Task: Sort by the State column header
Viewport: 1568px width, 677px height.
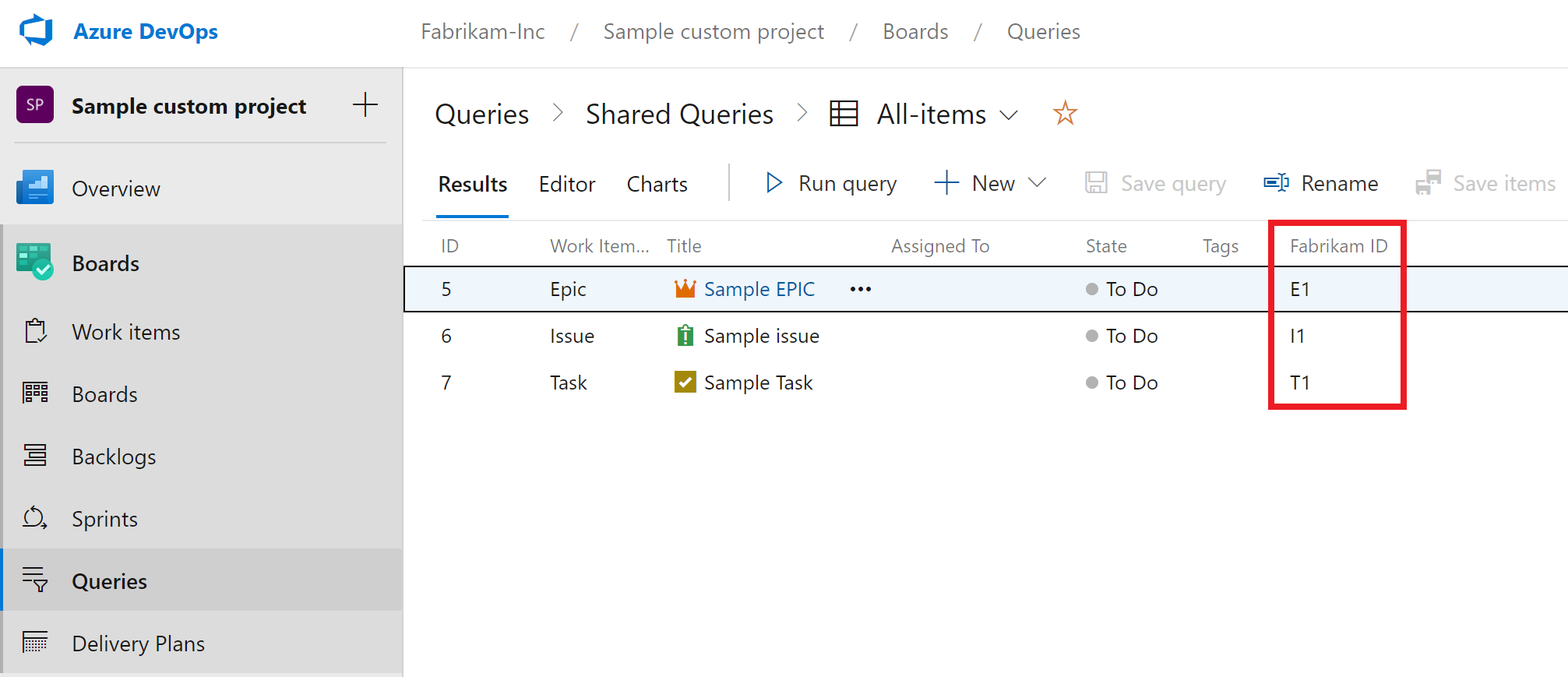Action: pos(1106,246)
